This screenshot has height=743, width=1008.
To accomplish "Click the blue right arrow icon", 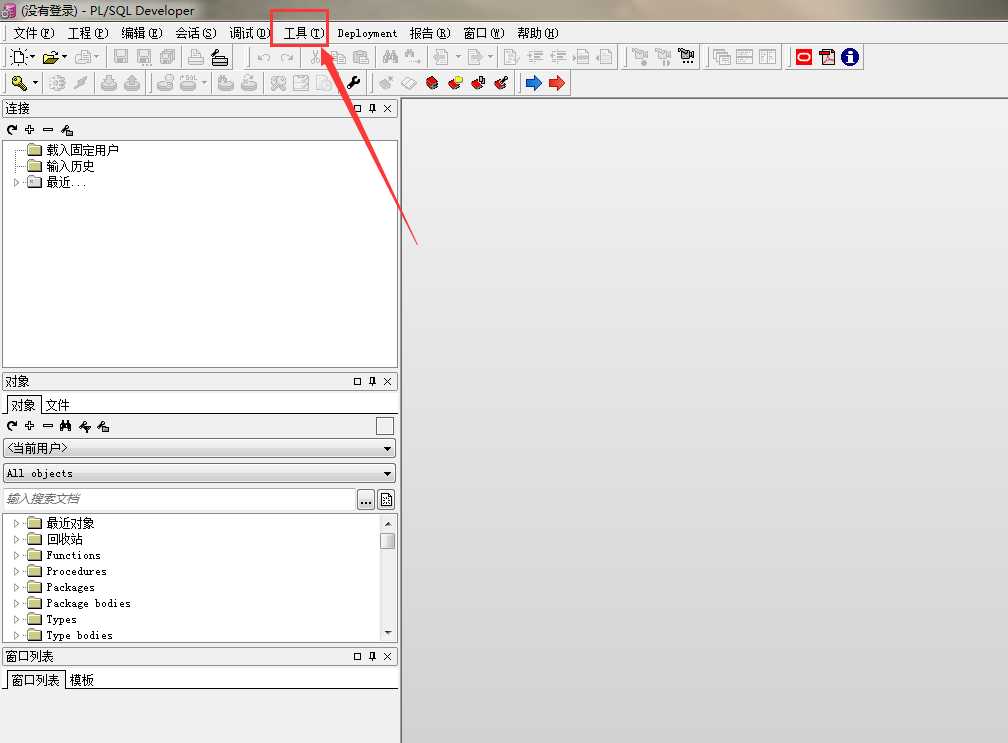I will coord(534,83).
